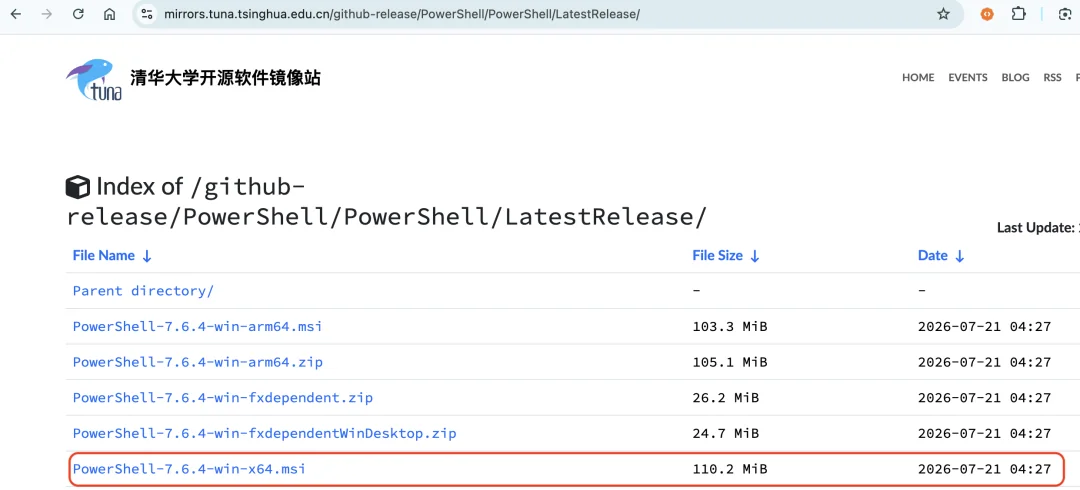Viewport: 1080px width, 490px height.
Task: Click the browser forward arrow
Action: (x=47, y=14)
